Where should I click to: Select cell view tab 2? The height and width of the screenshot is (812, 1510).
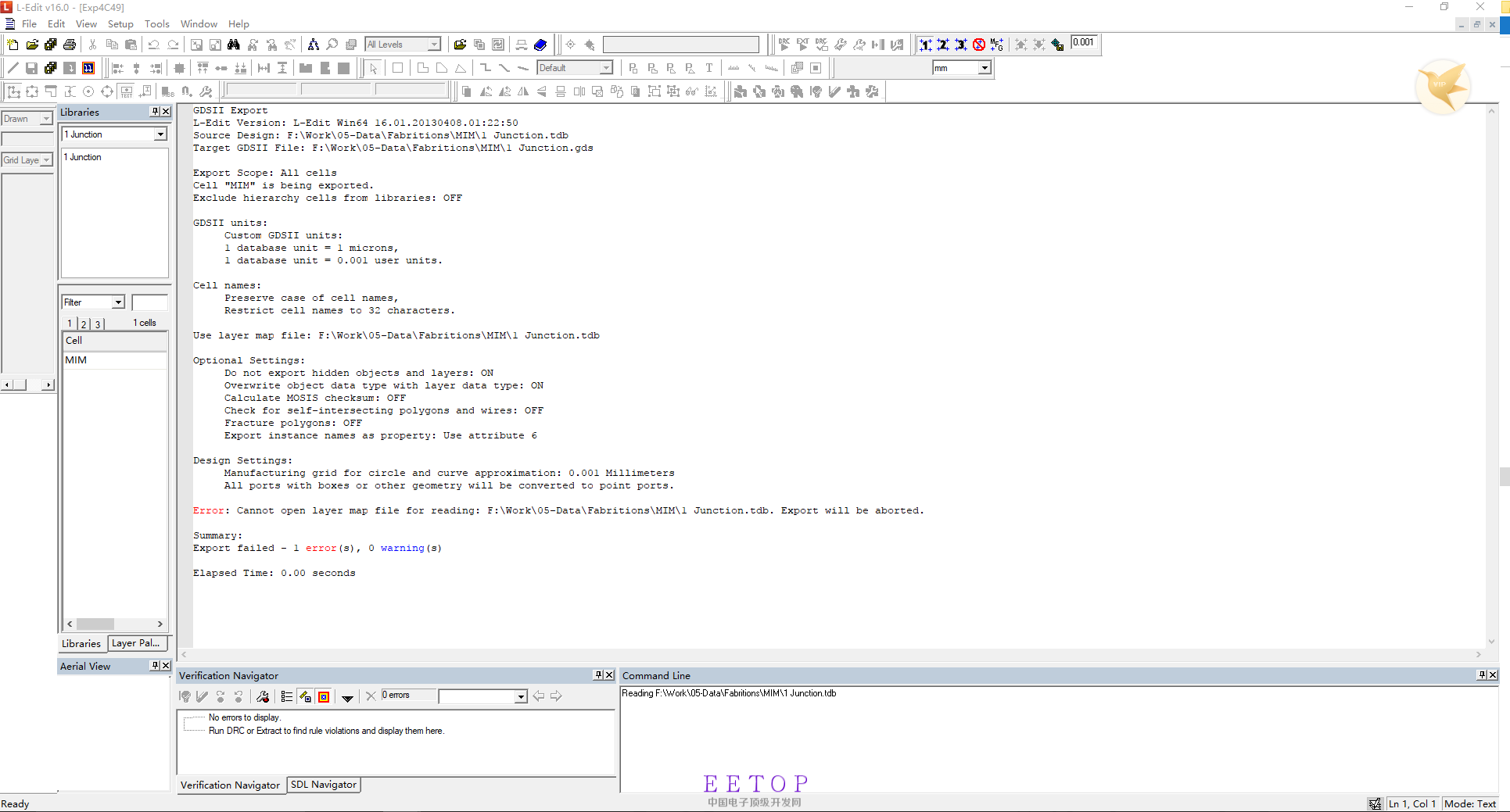coord(84,324)
